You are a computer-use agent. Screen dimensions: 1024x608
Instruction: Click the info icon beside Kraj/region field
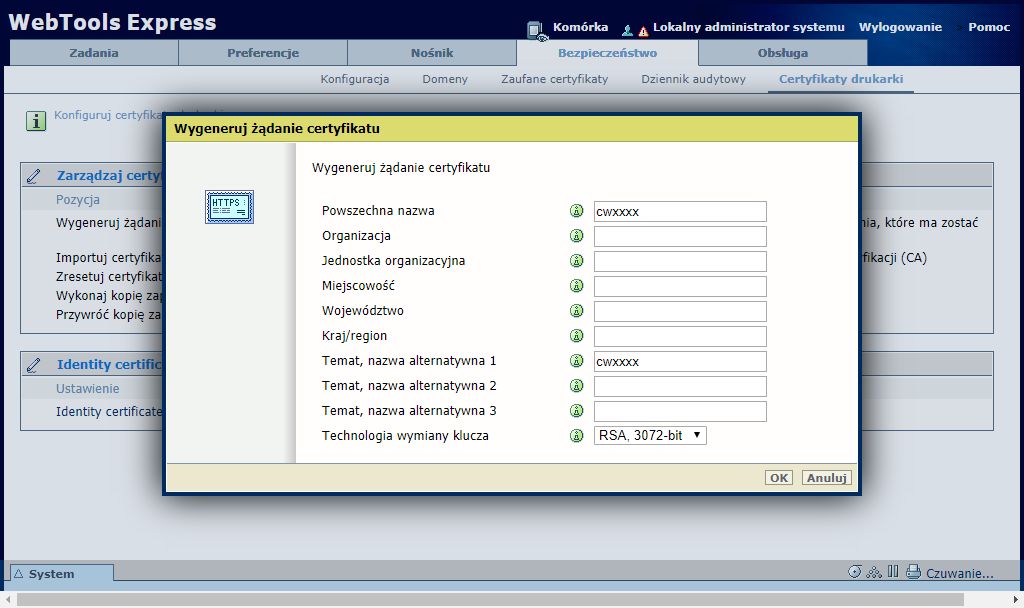(576, 336)
